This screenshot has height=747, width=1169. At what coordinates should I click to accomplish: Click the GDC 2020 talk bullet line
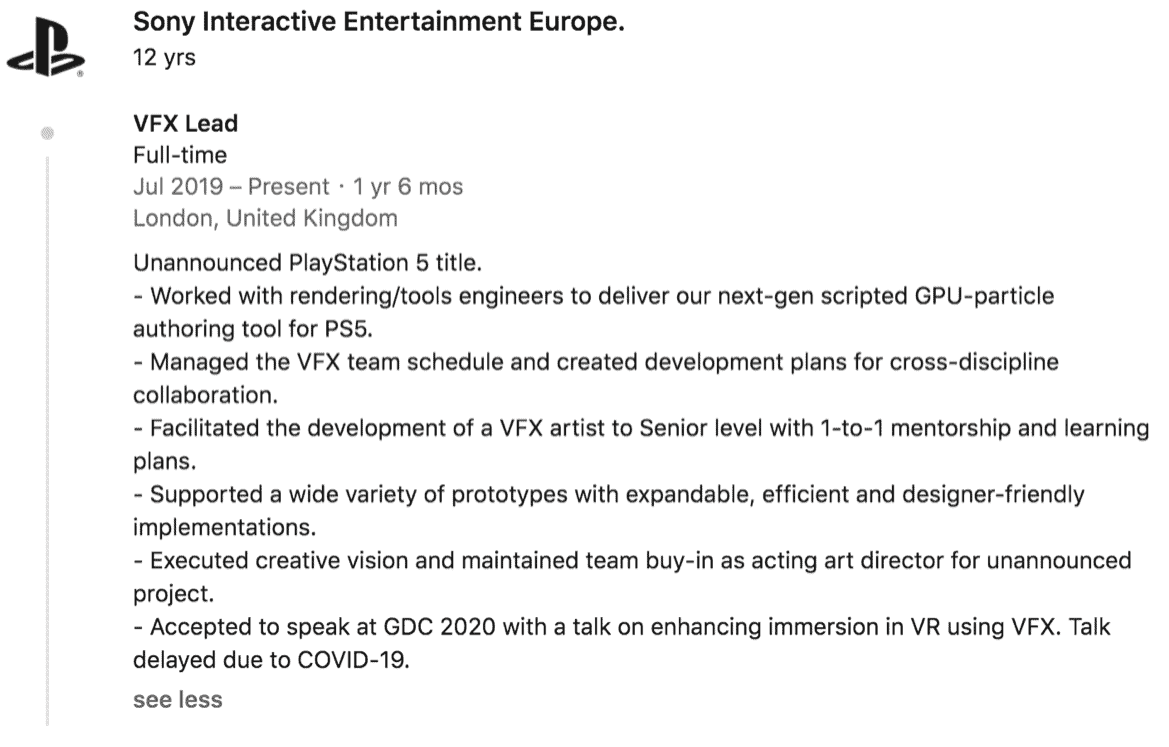(x=622, y=643)
